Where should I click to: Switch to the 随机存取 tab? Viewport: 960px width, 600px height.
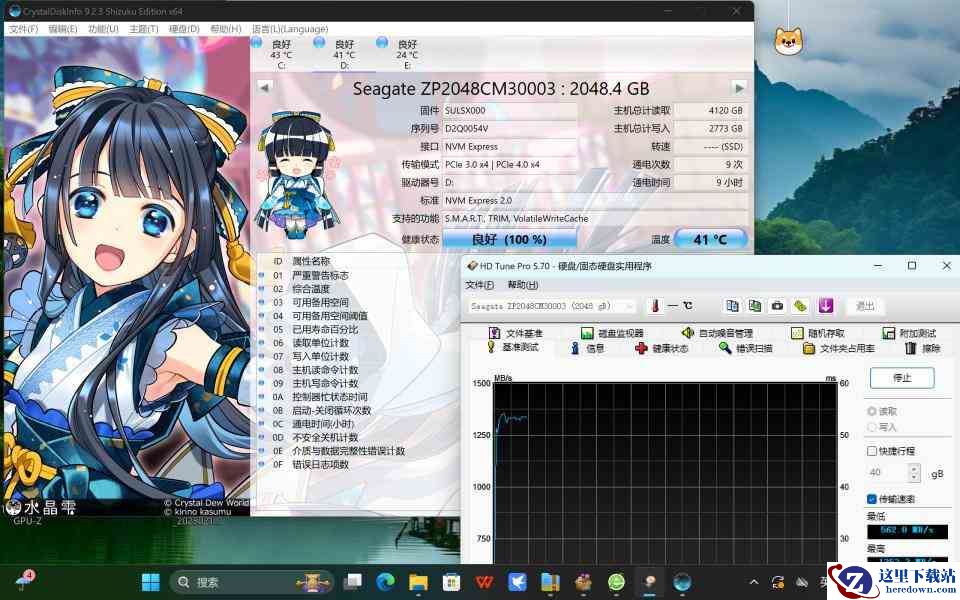[x=818, y=333]
